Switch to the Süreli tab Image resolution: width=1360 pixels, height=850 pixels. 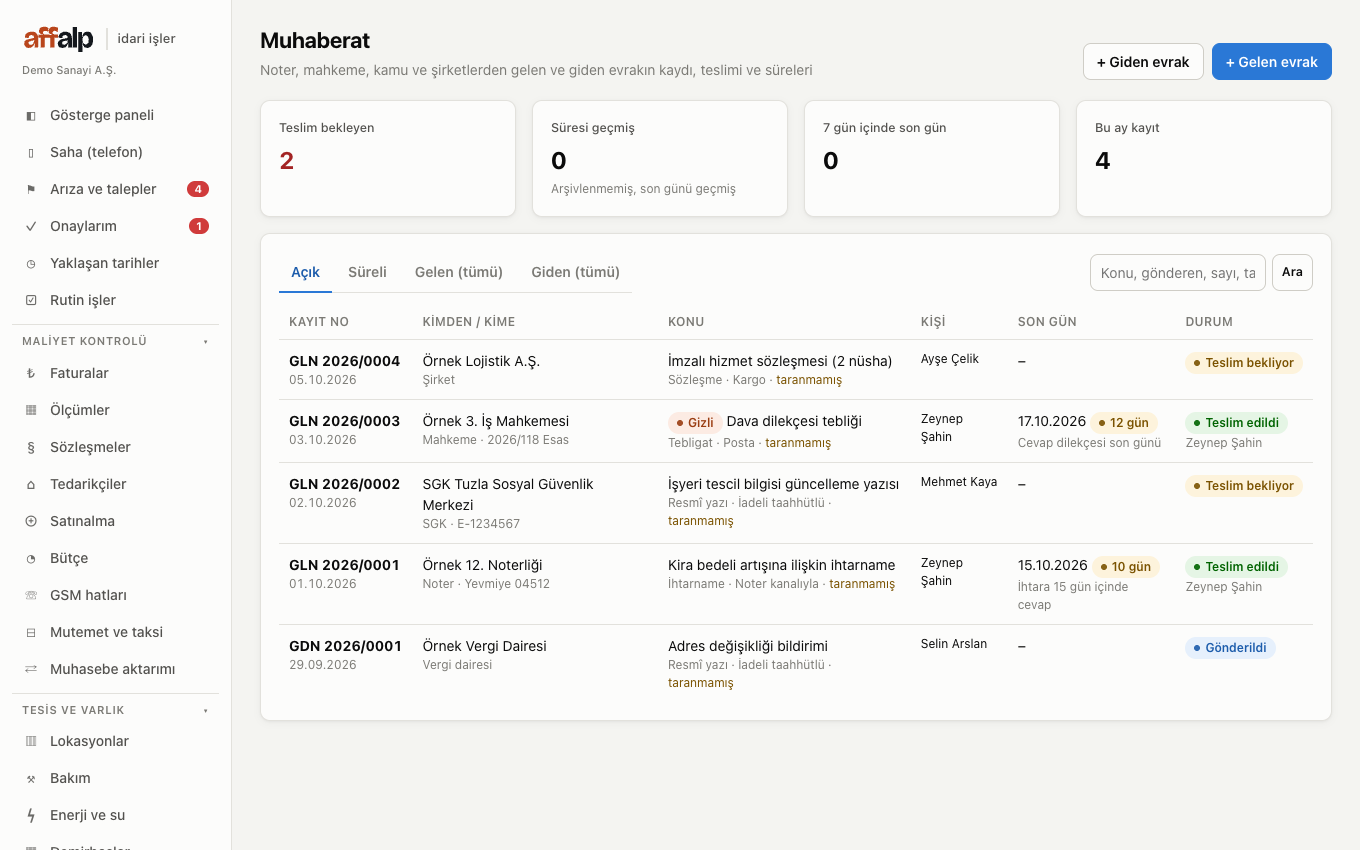(367, 272)
